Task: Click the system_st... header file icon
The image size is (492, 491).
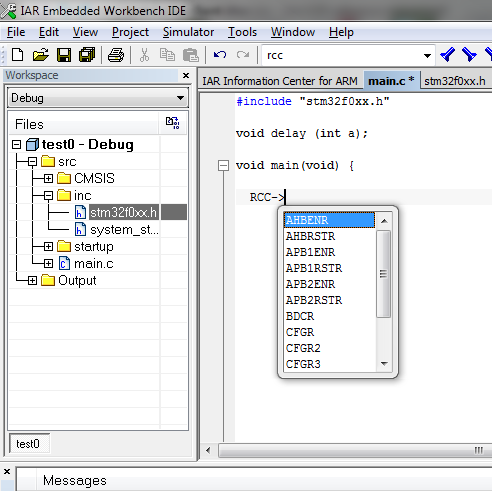Action: 80,230
